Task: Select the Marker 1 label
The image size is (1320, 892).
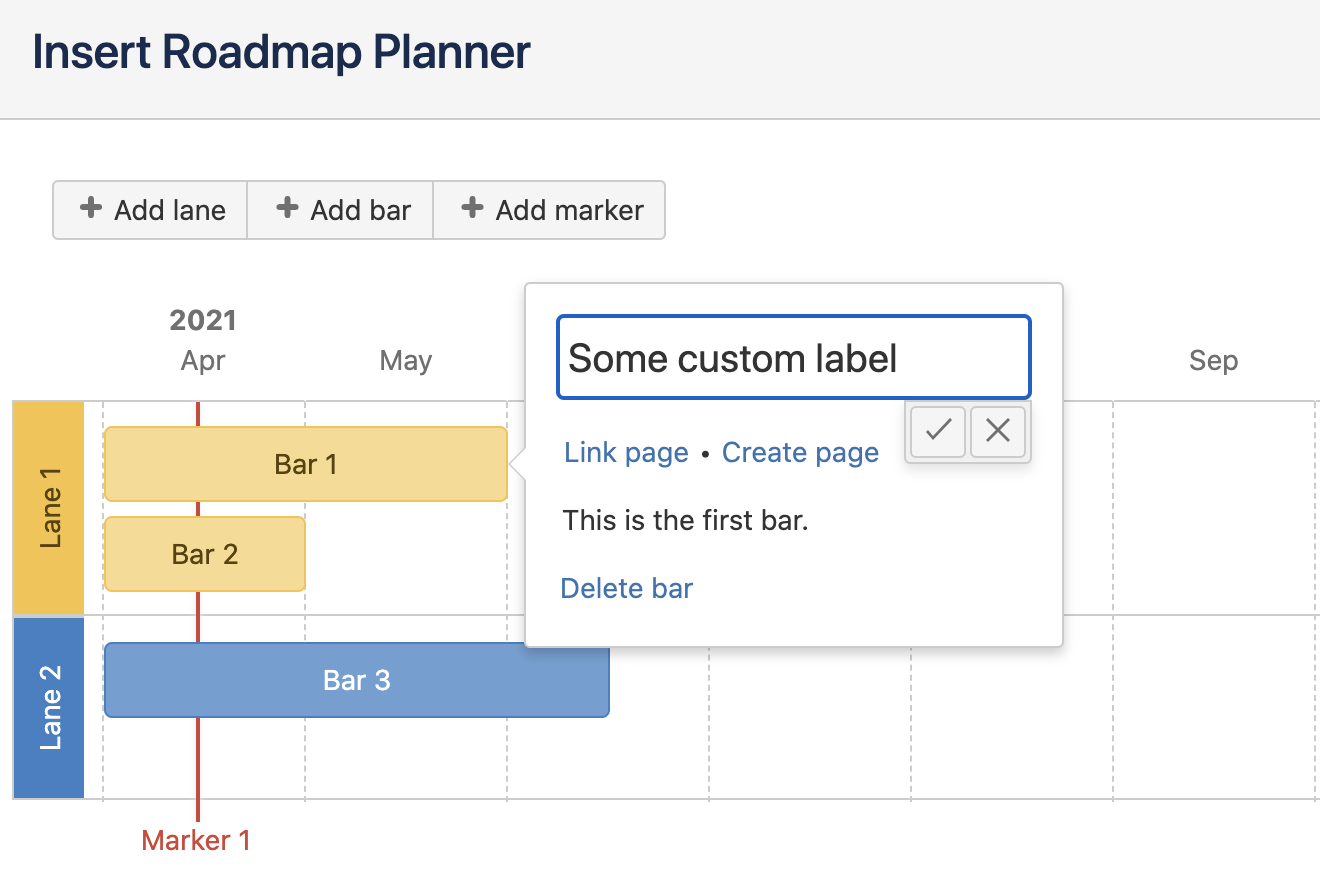Action: 196,840
